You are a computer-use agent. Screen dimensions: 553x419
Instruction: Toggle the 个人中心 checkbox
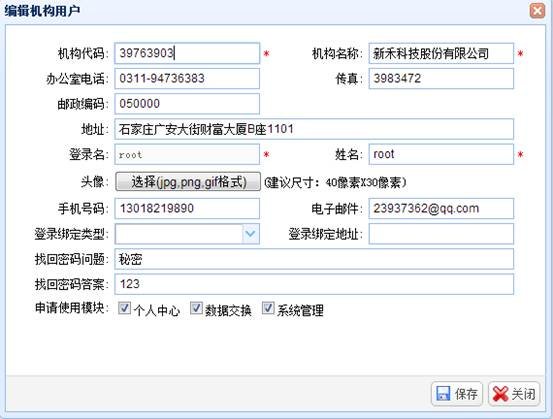coord(124,308)
